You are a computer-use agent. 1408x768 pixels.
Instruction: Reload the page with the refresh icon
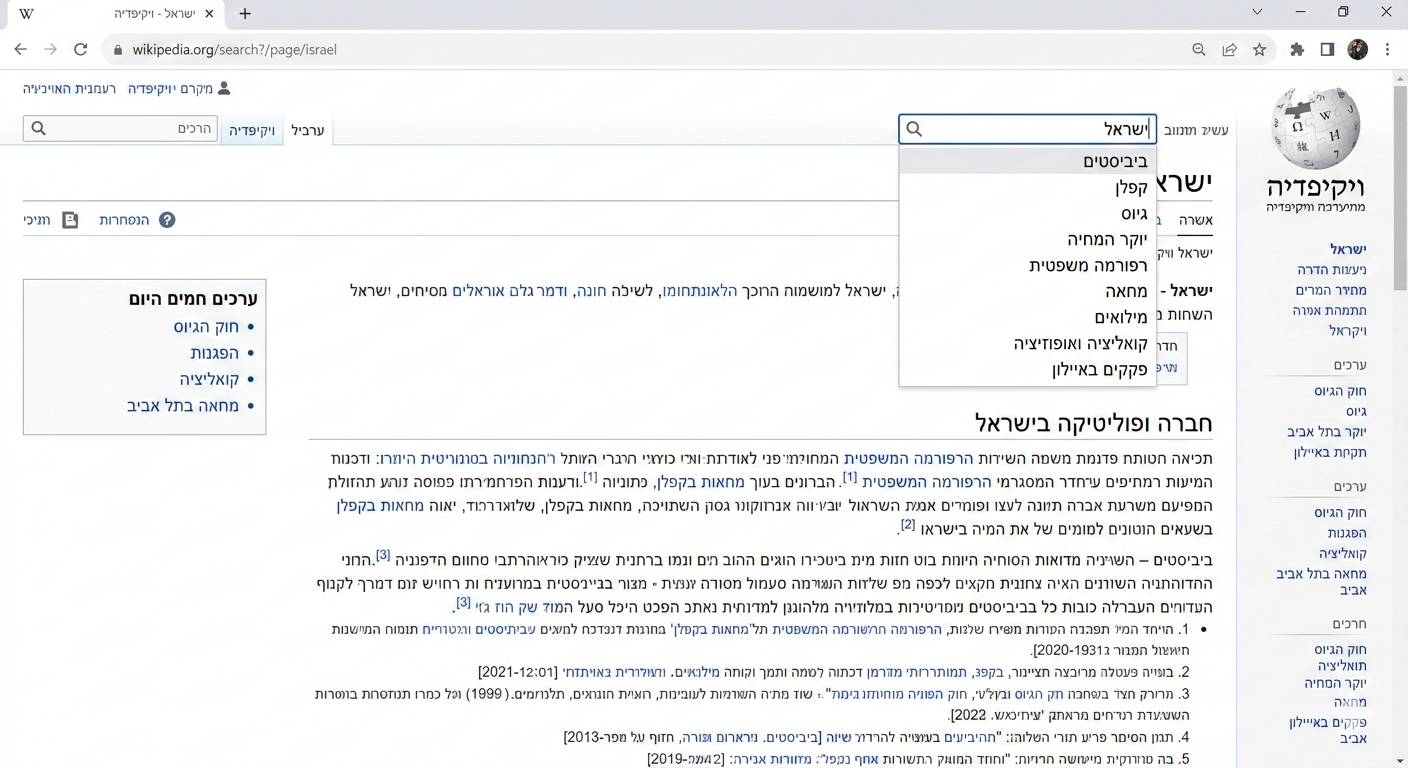click(81, 49)
